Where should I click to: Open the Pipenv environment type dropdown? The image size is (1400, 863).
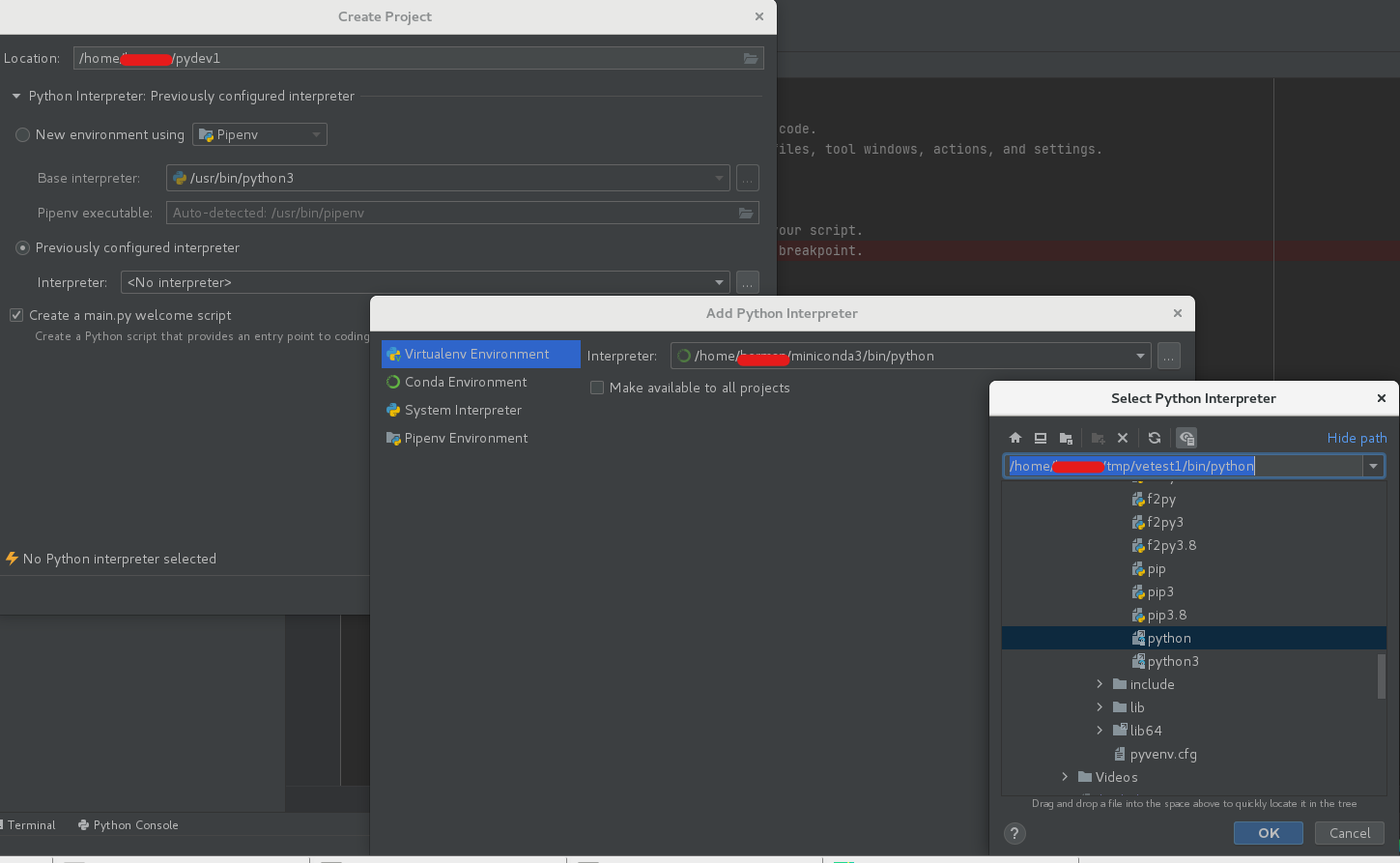pos(260,134)
